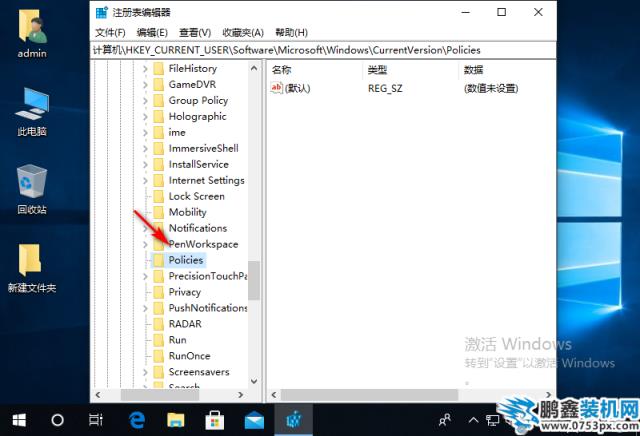The height and width of the screenshot is (436, 640).
Task: Click the FileHistory folder icon
Action: [x=159, y=69]
